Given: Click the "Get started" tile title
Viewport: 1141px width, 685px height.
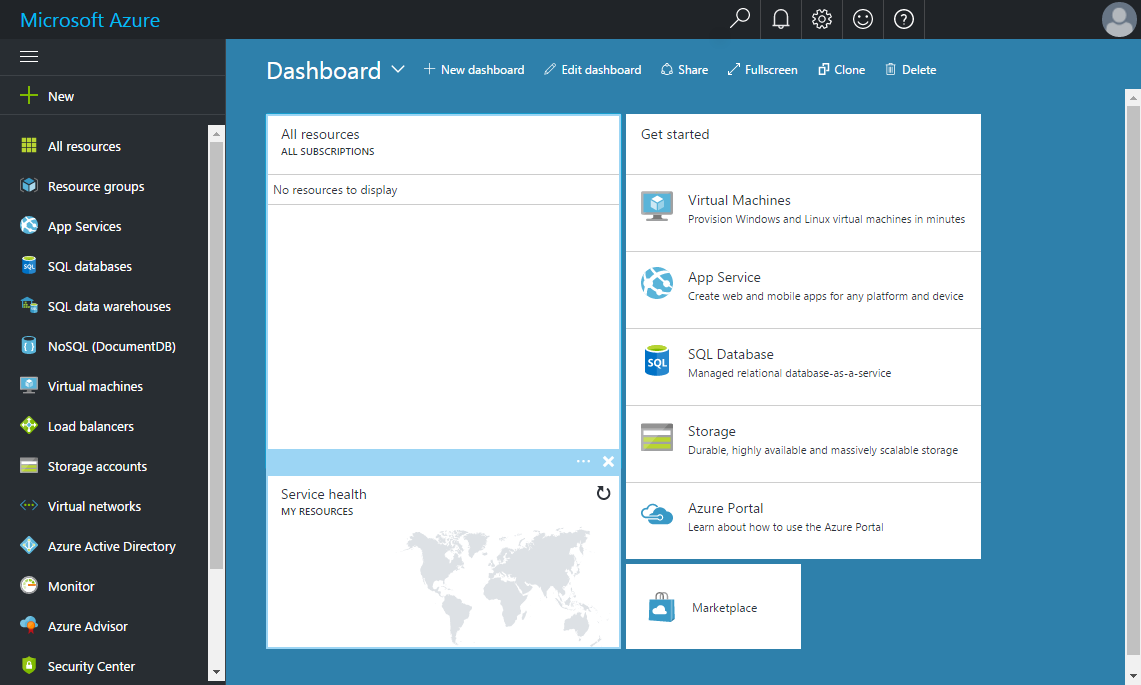Looking at the screenshot, I should click(x=675, y=134).
